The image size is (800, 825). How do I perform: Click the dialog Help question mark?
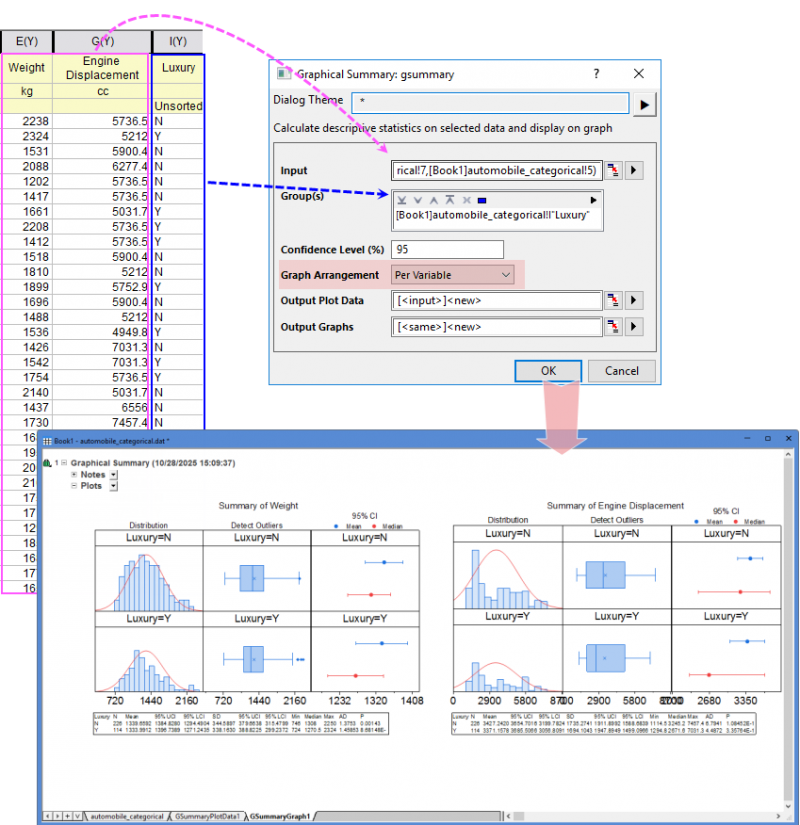[596, 74]
